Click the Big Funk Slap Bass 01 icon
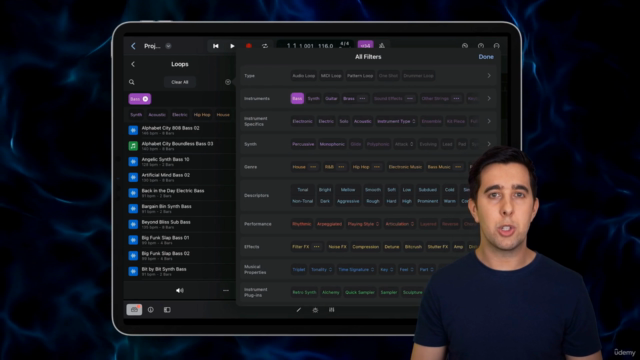The height and width of the screenshot is (360, 640). (x=133, y=240)
